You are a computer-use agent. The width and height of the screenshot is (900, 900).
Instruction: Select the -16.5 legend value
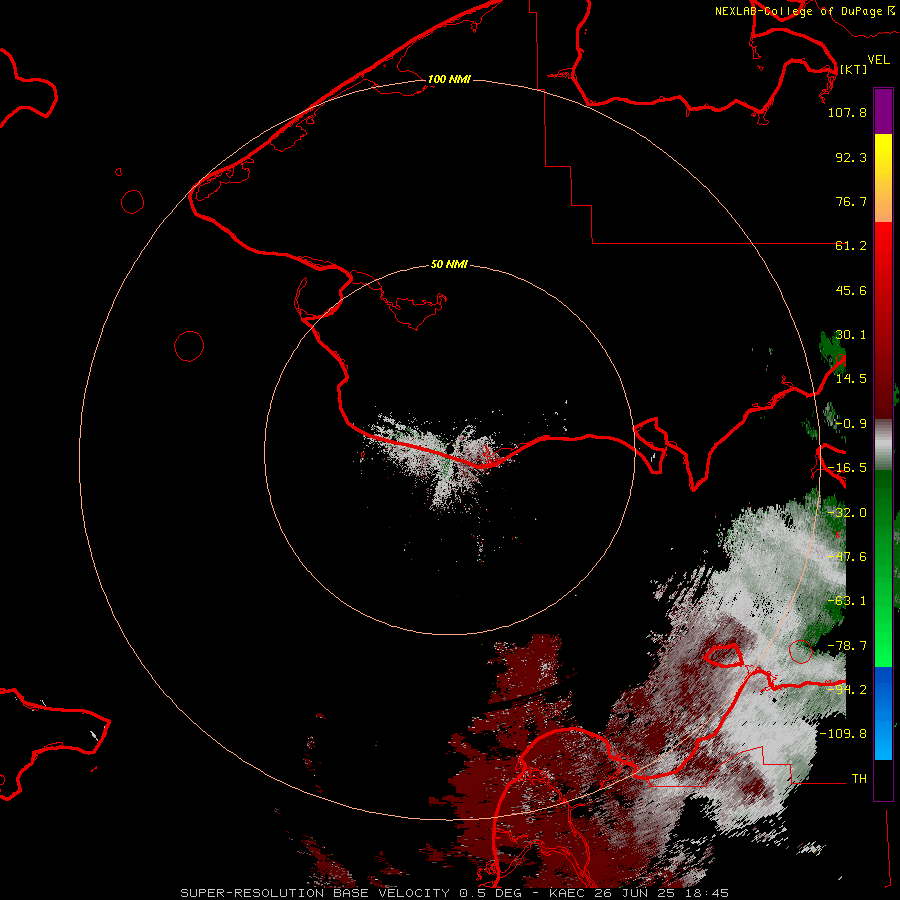[x=847, y=468]
